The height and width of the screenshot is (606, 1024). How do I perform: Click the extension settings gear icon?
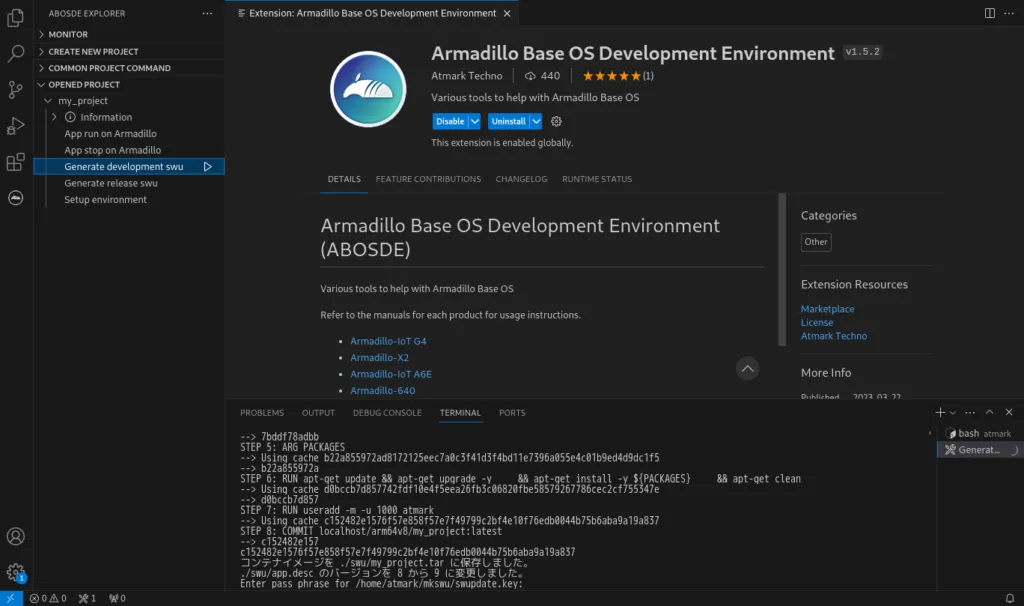(x=557, y=121)
